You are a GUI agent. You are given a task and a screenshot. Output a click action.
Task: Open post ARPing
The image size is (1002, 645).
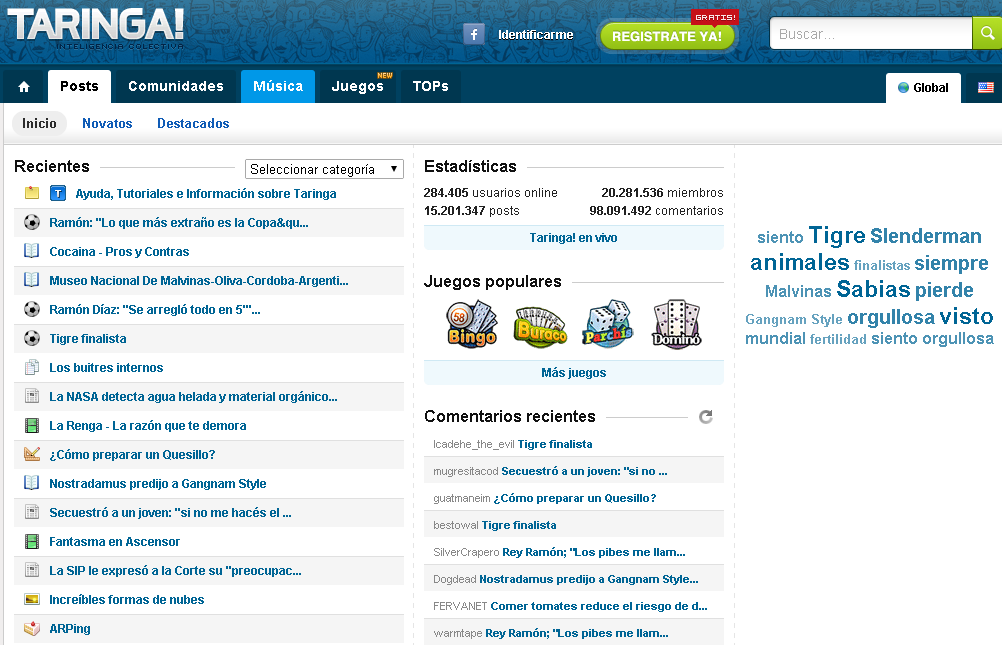coord(70,628)
